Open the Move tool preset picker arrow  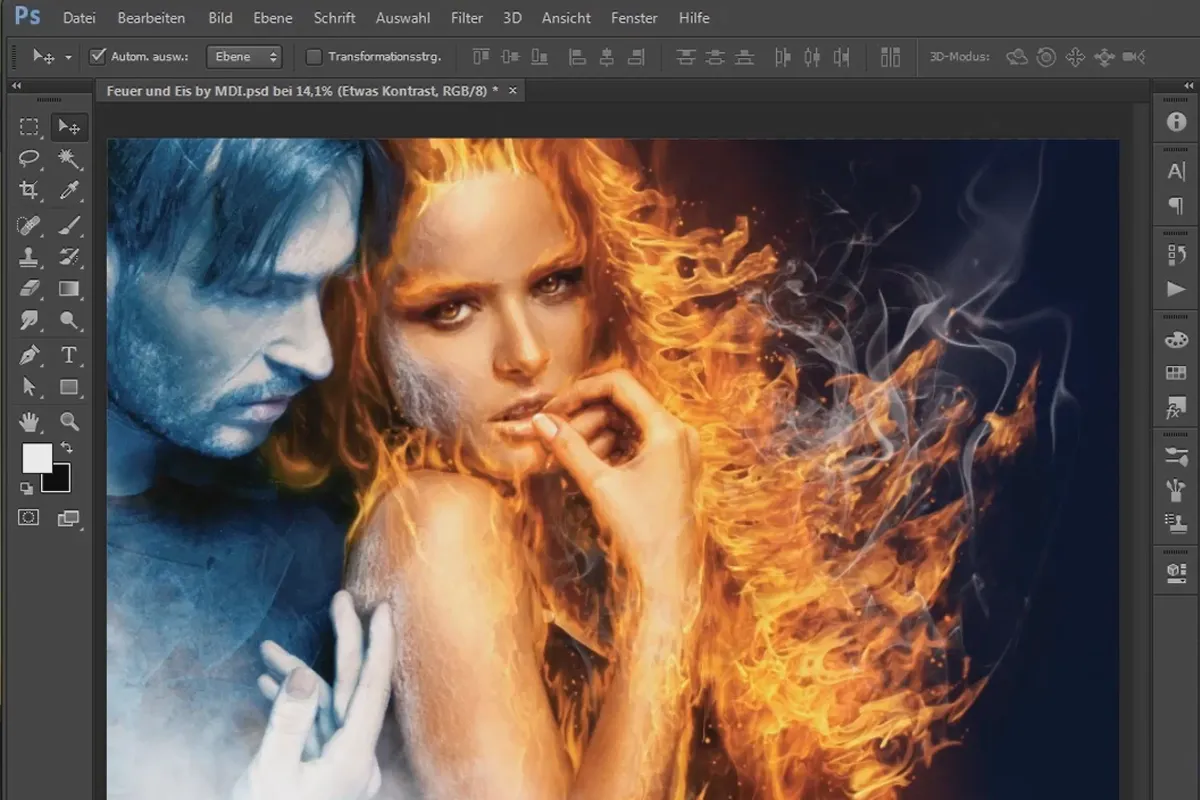(68, 58)
